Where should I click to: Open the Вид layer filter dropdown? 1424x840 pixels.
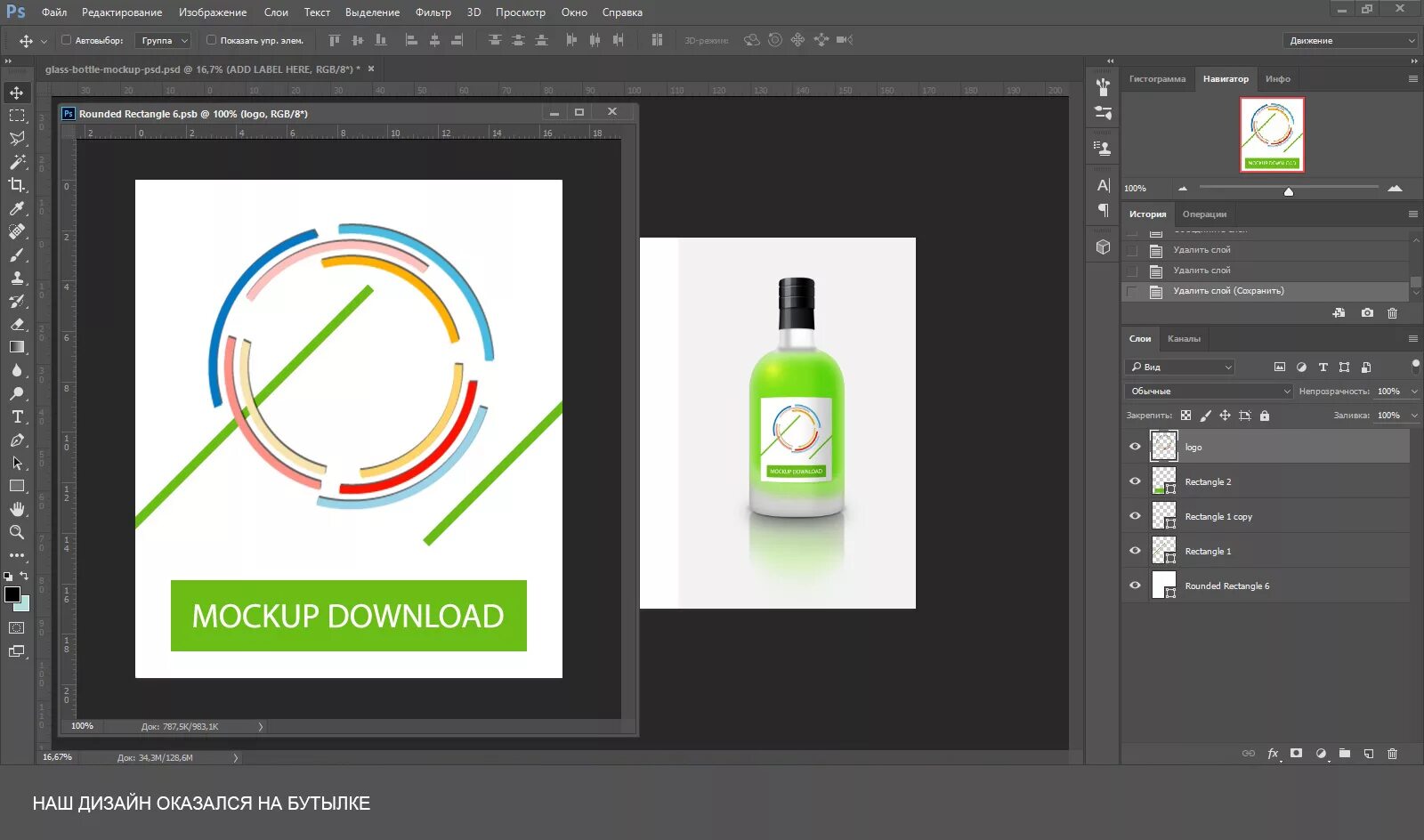1180,367
